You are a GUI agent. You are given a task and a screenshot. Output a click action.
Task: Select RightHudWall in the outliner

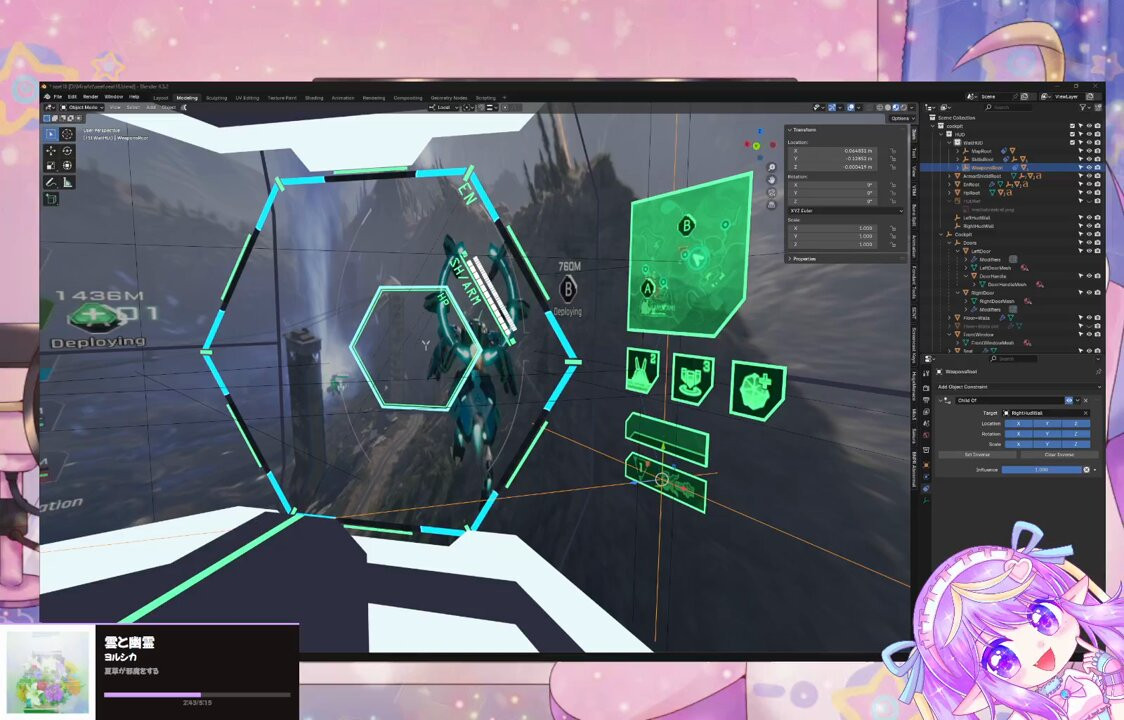click(979, 226)
